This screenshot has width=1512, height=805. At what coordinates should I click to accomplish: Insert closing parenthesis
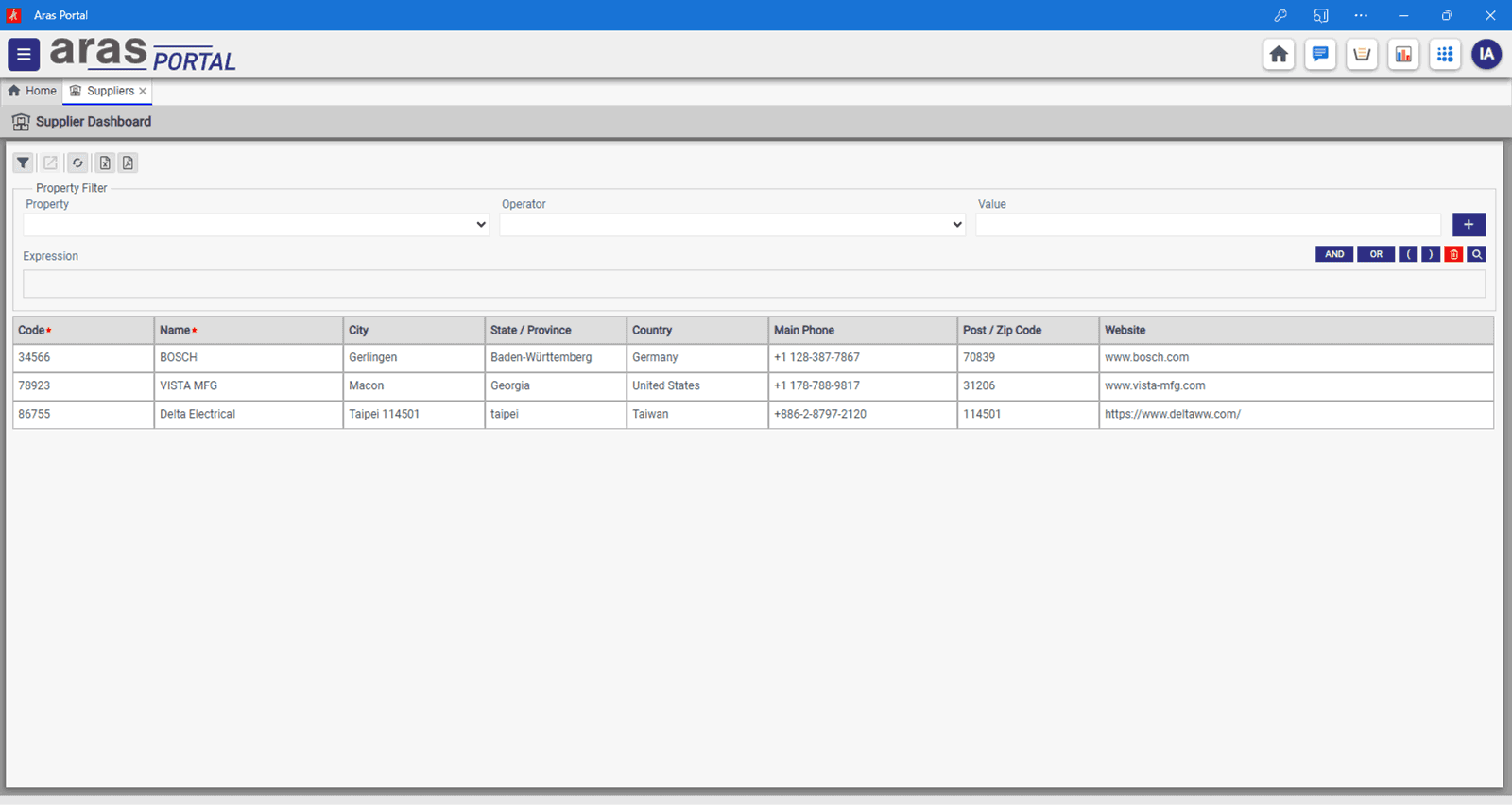pos(1431,254)
